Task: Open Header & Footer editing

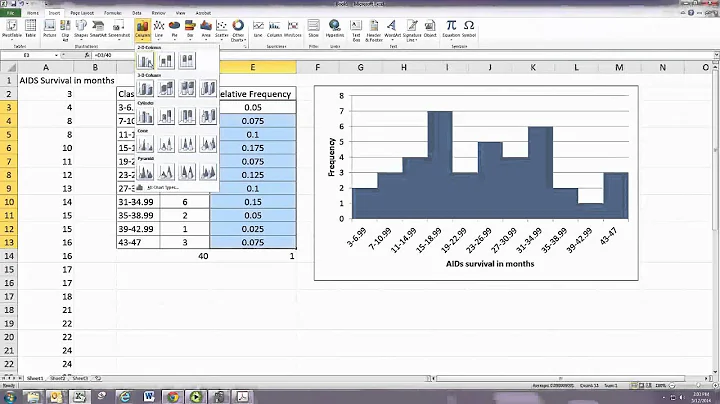Action: tap(374, 30)
